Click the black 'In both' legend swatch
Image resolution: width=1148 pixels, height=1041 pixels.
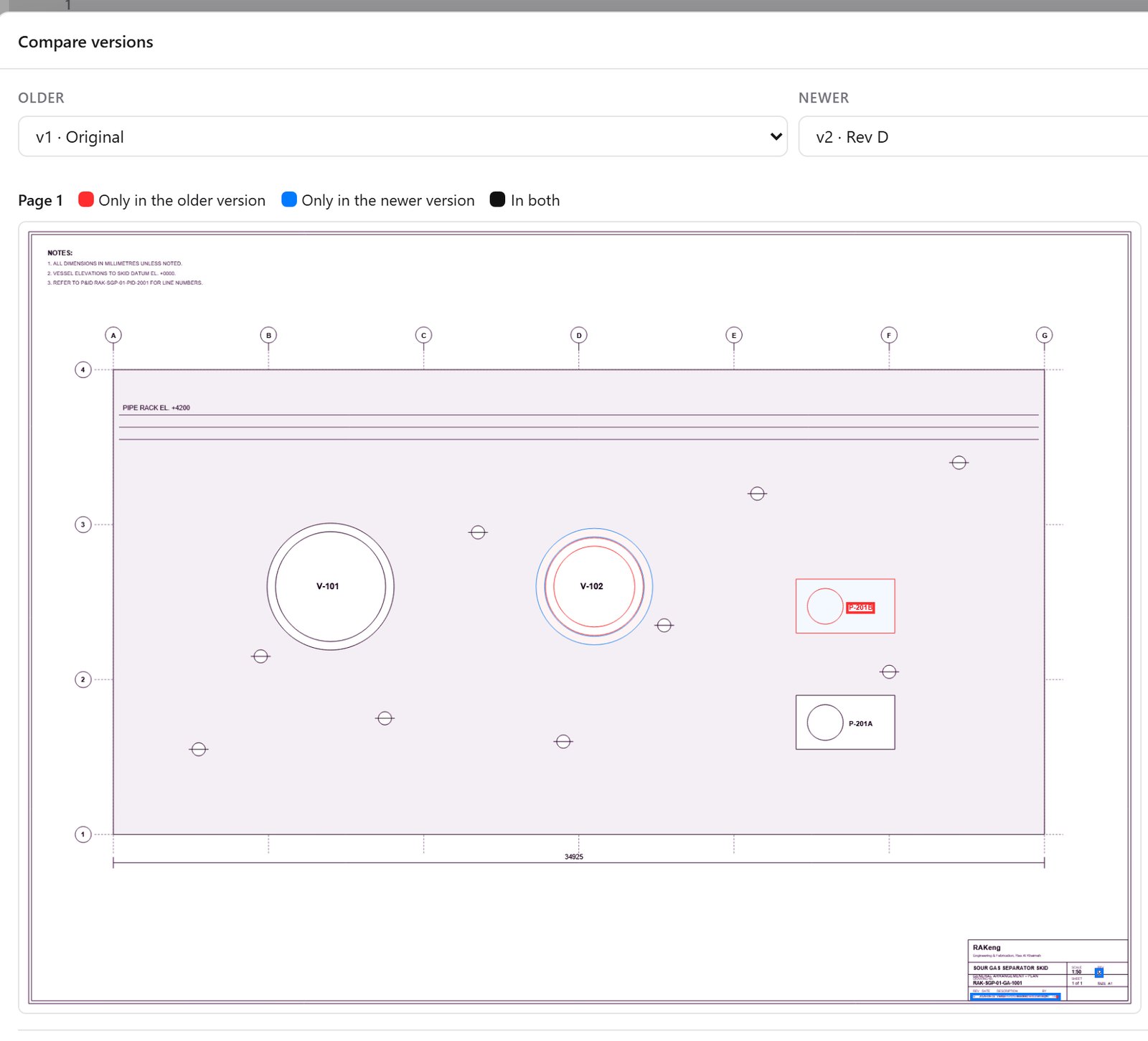pos(497,199)
